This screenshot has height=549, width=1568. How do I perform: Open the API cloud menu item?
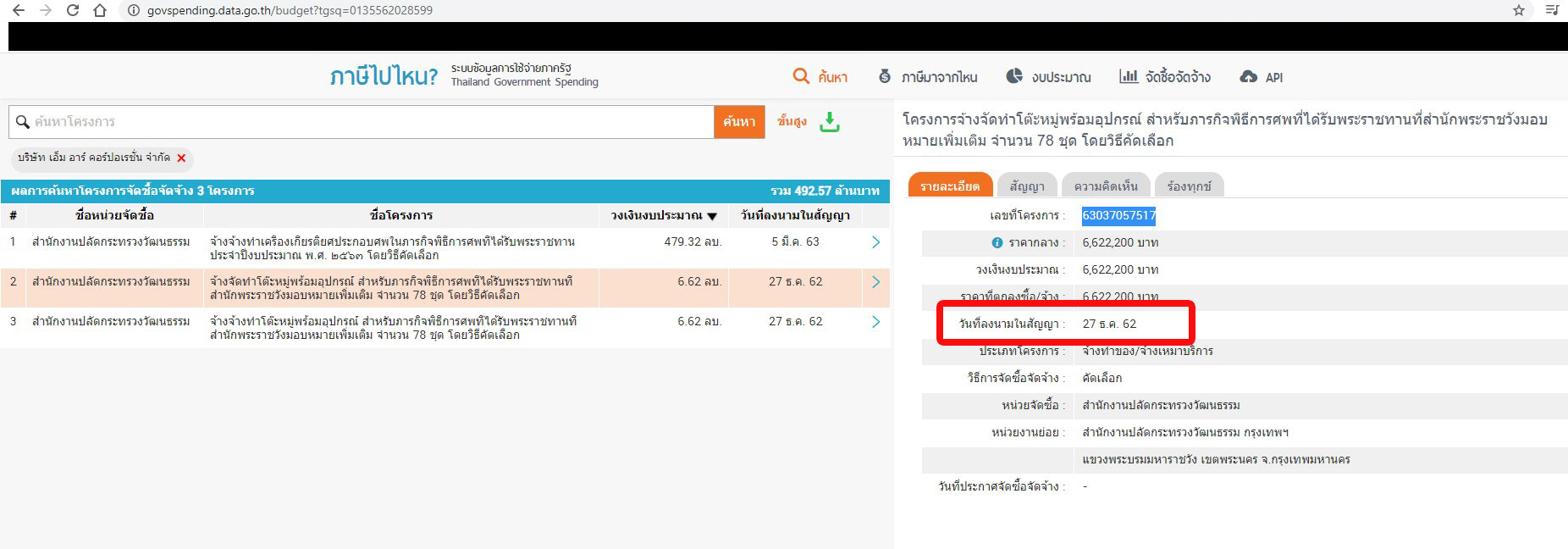1261,77
